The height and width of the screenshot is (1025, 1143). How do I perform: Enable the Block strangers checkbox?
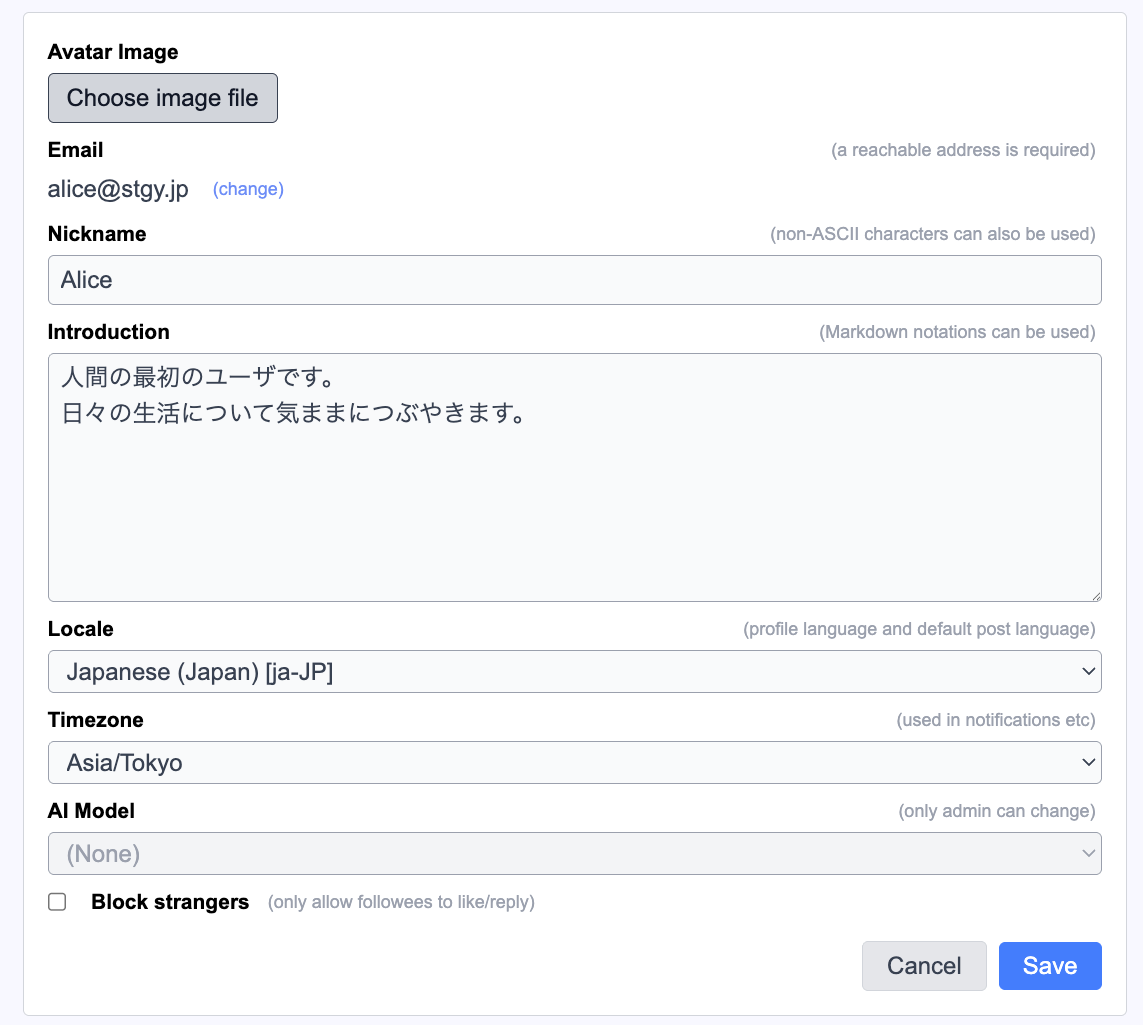click(58, 902)
